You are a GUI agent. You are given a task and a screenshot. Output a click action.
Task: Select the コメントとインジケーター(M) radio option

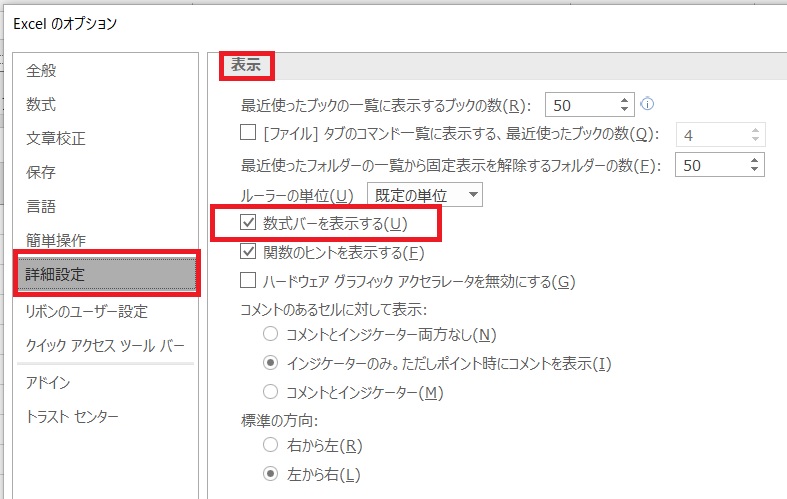271,392
